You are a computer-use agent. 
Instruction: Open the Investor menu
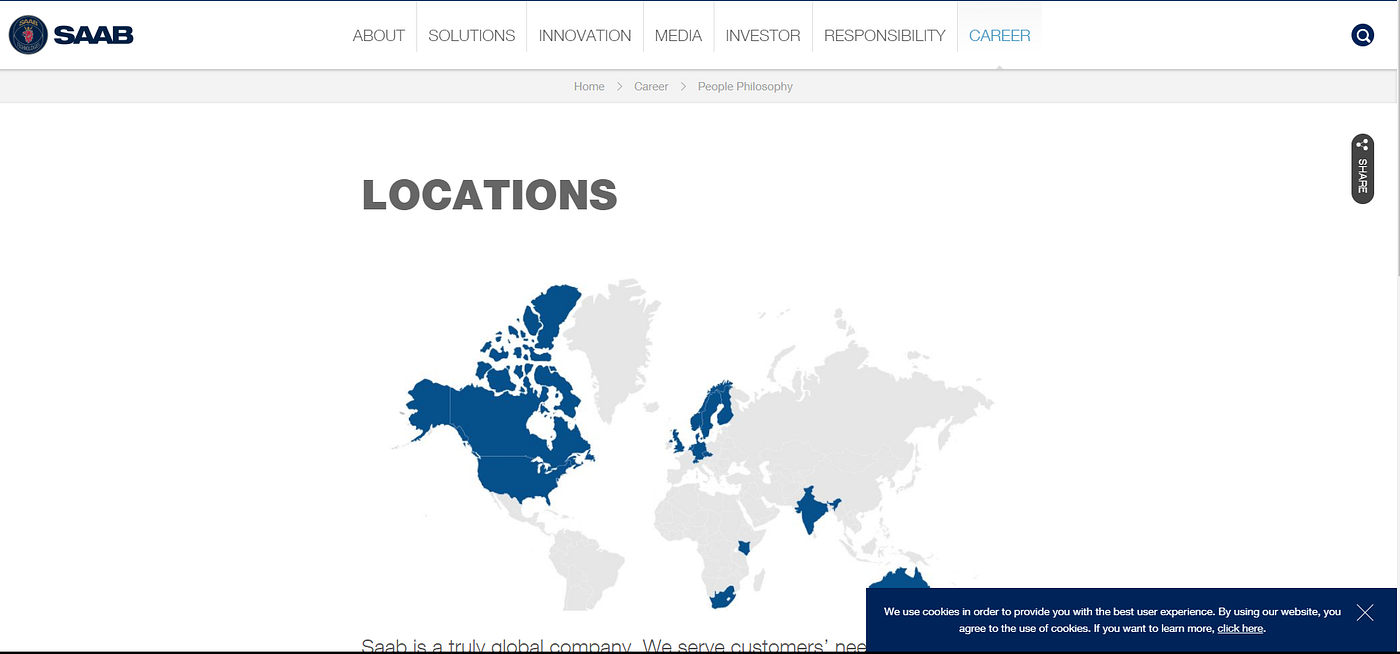763,35
